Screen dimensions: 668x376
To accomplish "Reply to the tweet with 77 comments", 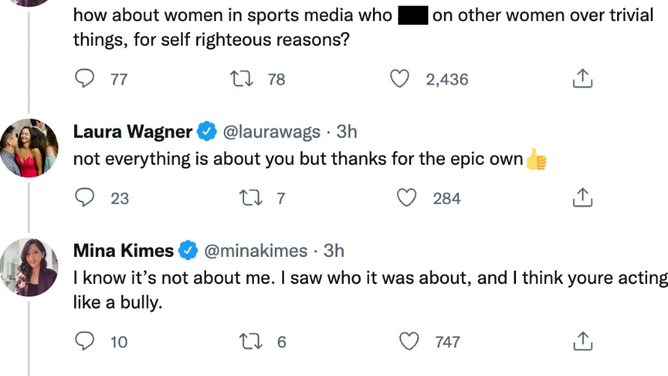I will [x=84, y=79].
